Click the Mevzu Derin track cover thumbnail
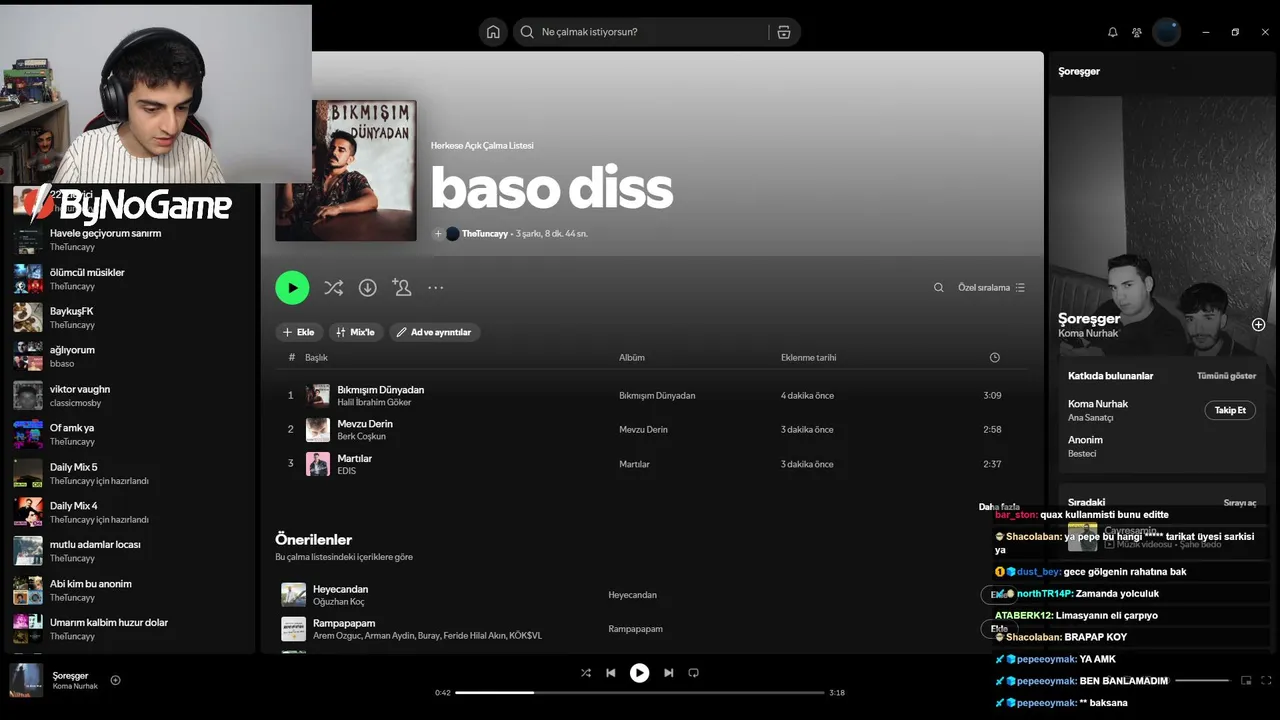 [x=318, y=430]
